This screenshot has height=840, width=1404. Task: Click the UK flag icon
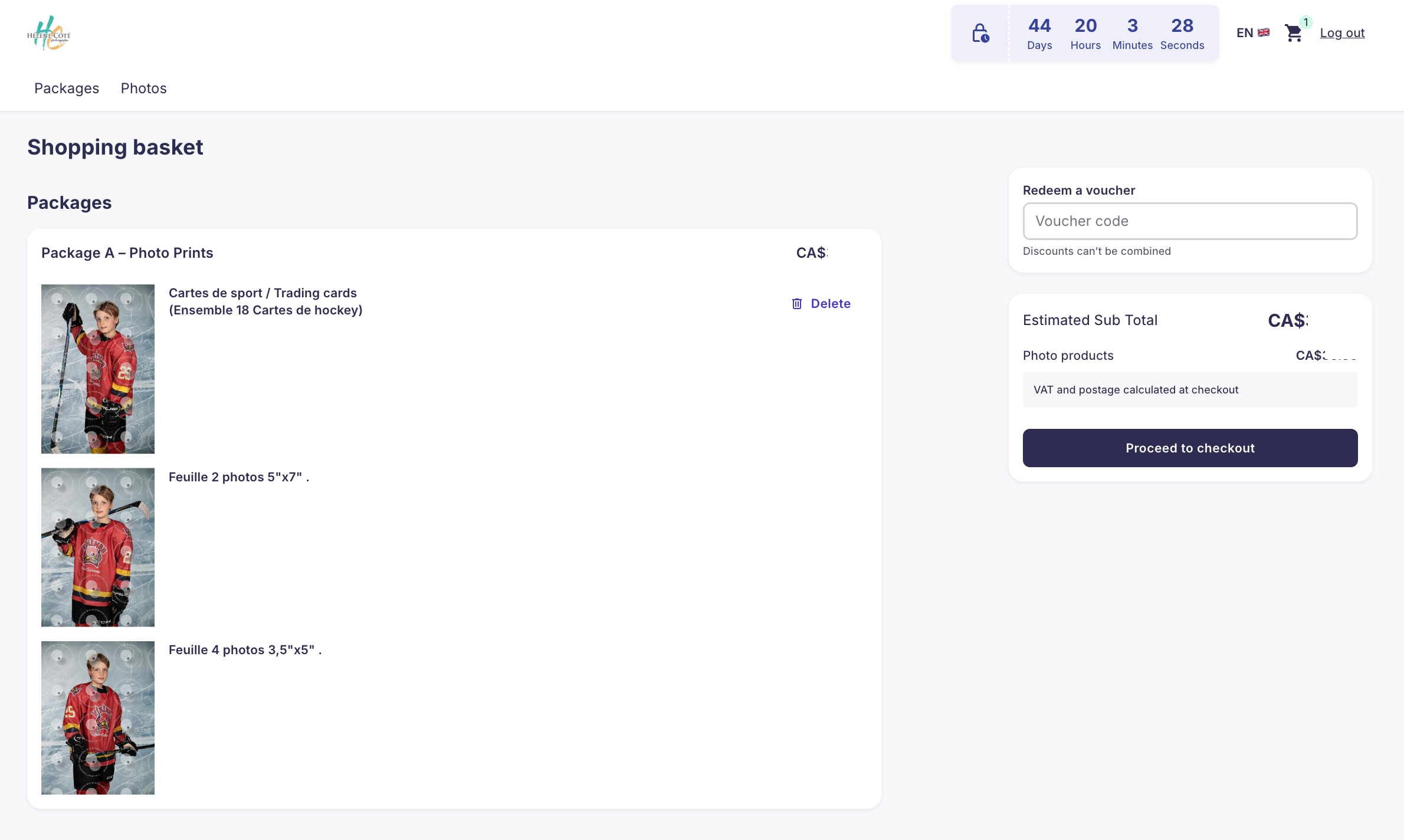click(x=1264, y=33)
